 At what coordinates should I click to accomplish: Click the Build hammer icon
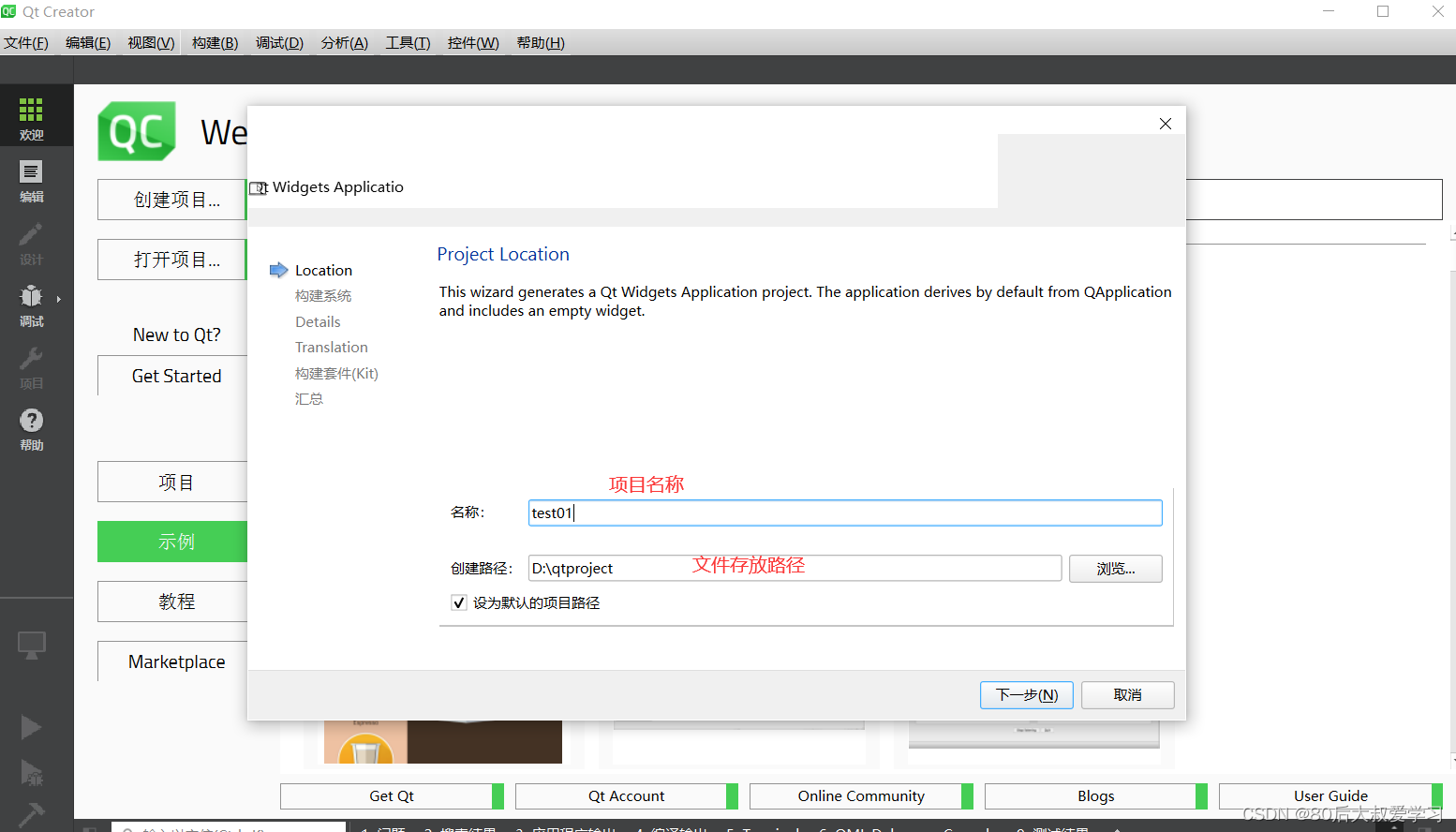pyautogui.click(x=31, y=815)
